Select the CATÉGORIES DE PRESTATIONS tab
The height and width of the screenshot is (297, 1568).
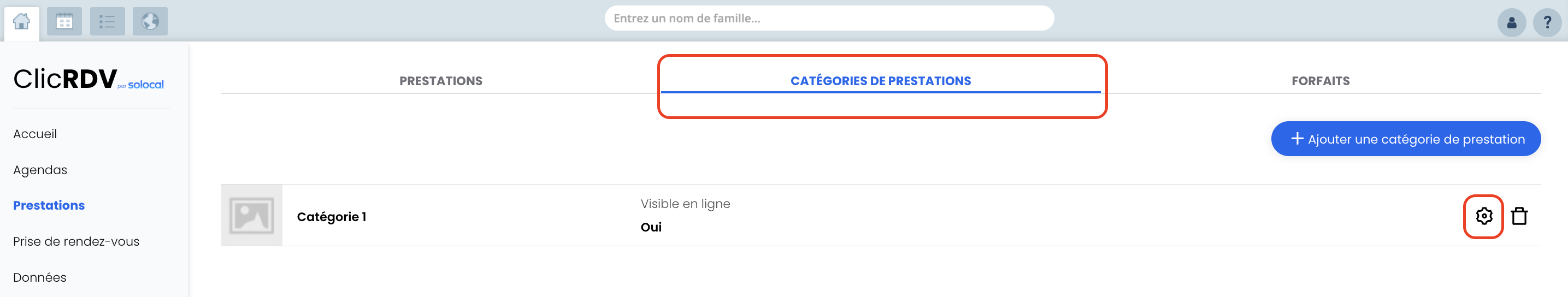880,81
